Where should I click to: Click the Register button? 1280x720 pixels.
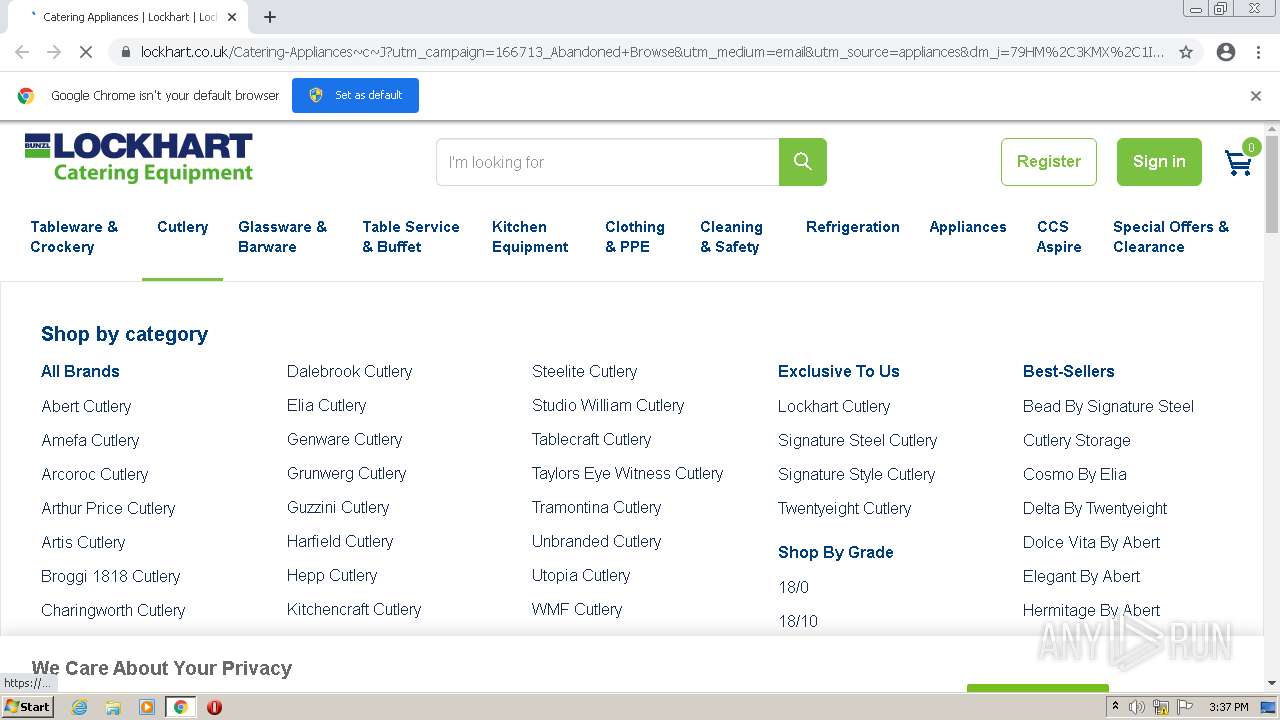point(1049,162)
